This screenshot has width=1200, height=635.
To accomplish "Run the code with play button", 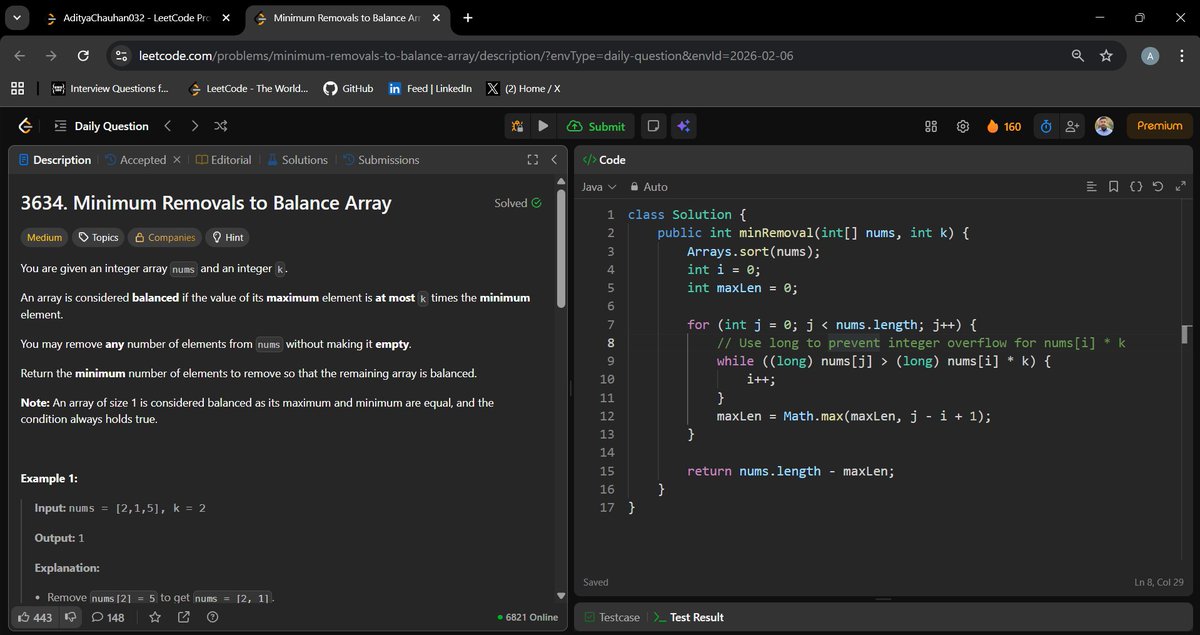I will [x=543, y=126].
